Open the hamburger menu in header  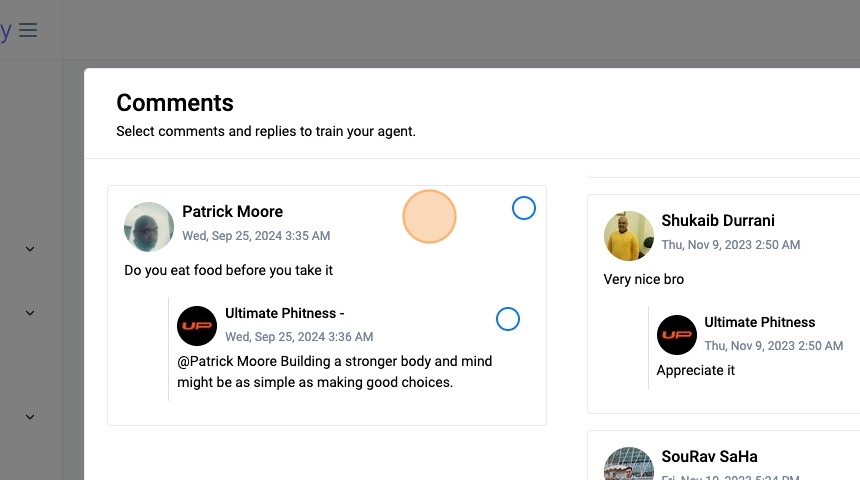28,30
